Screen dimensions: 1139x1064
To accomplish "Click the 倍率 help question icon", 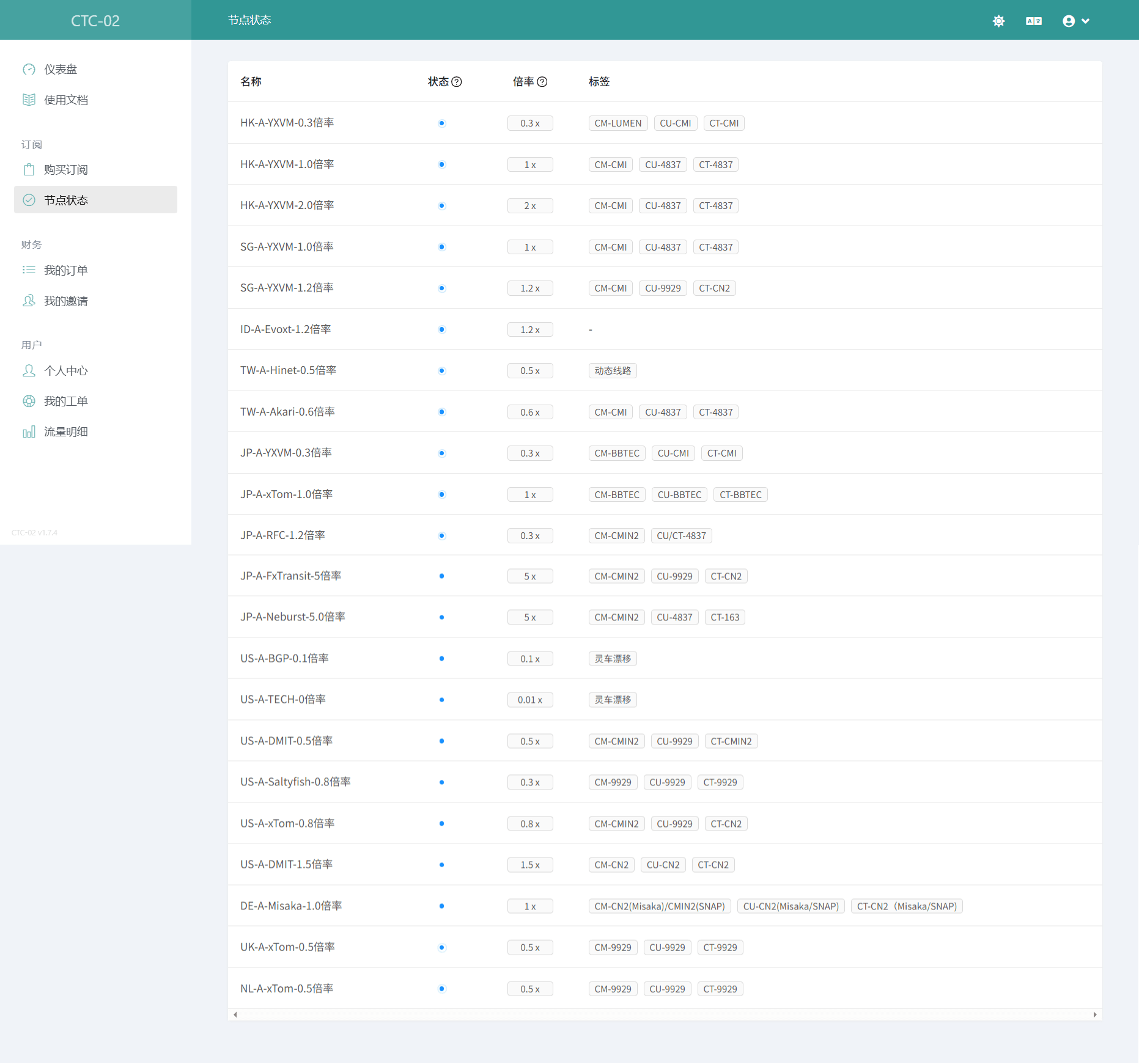I will point(542,82).
